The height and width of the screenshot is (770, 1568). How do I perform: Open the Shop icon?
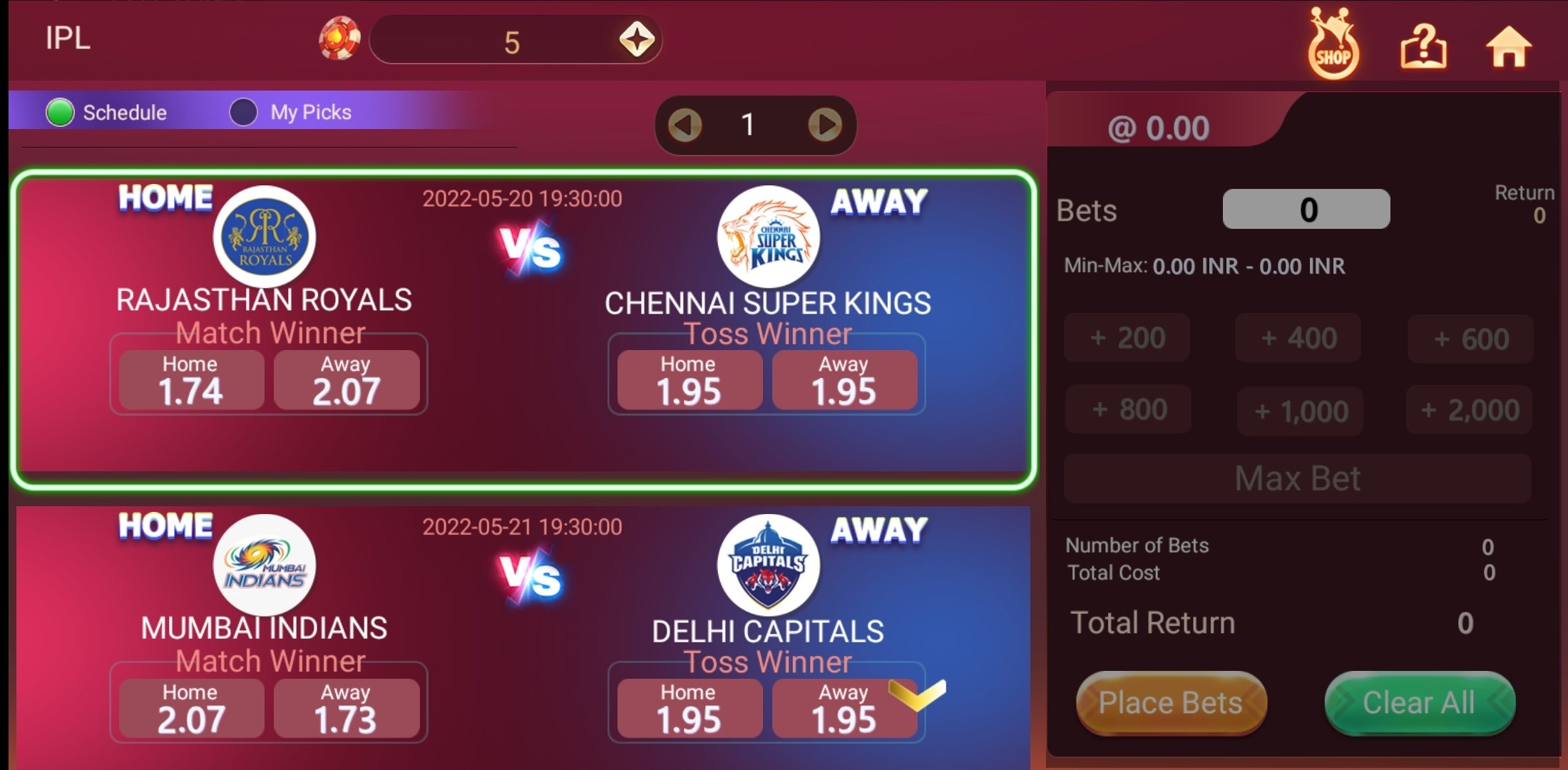1333,44
